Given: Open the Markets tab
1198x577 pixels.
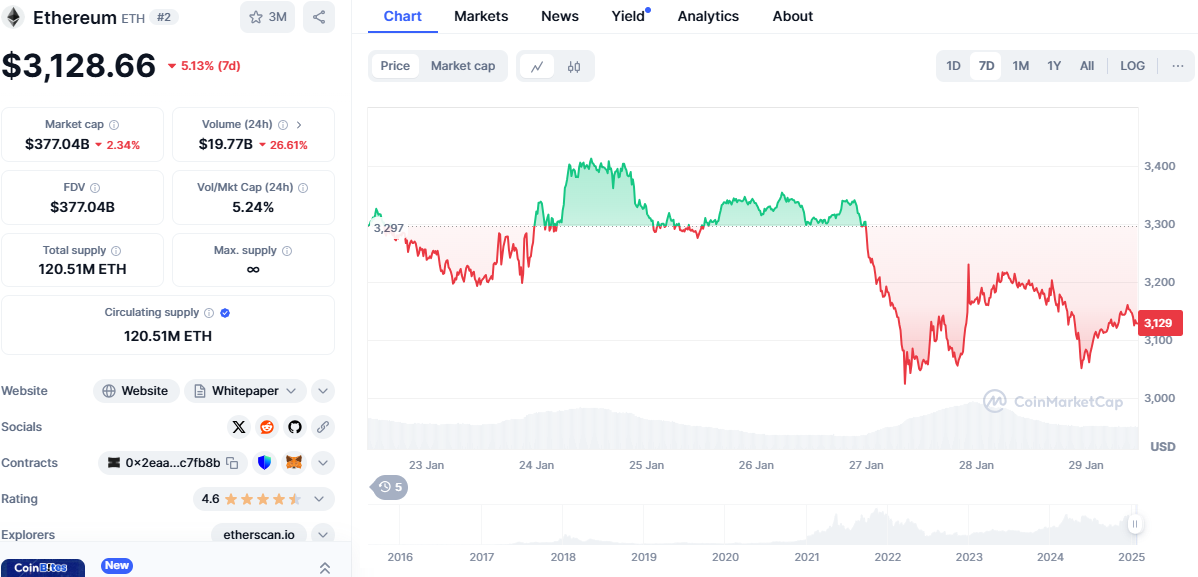Looking at the screenshot, I should (481, 16).
